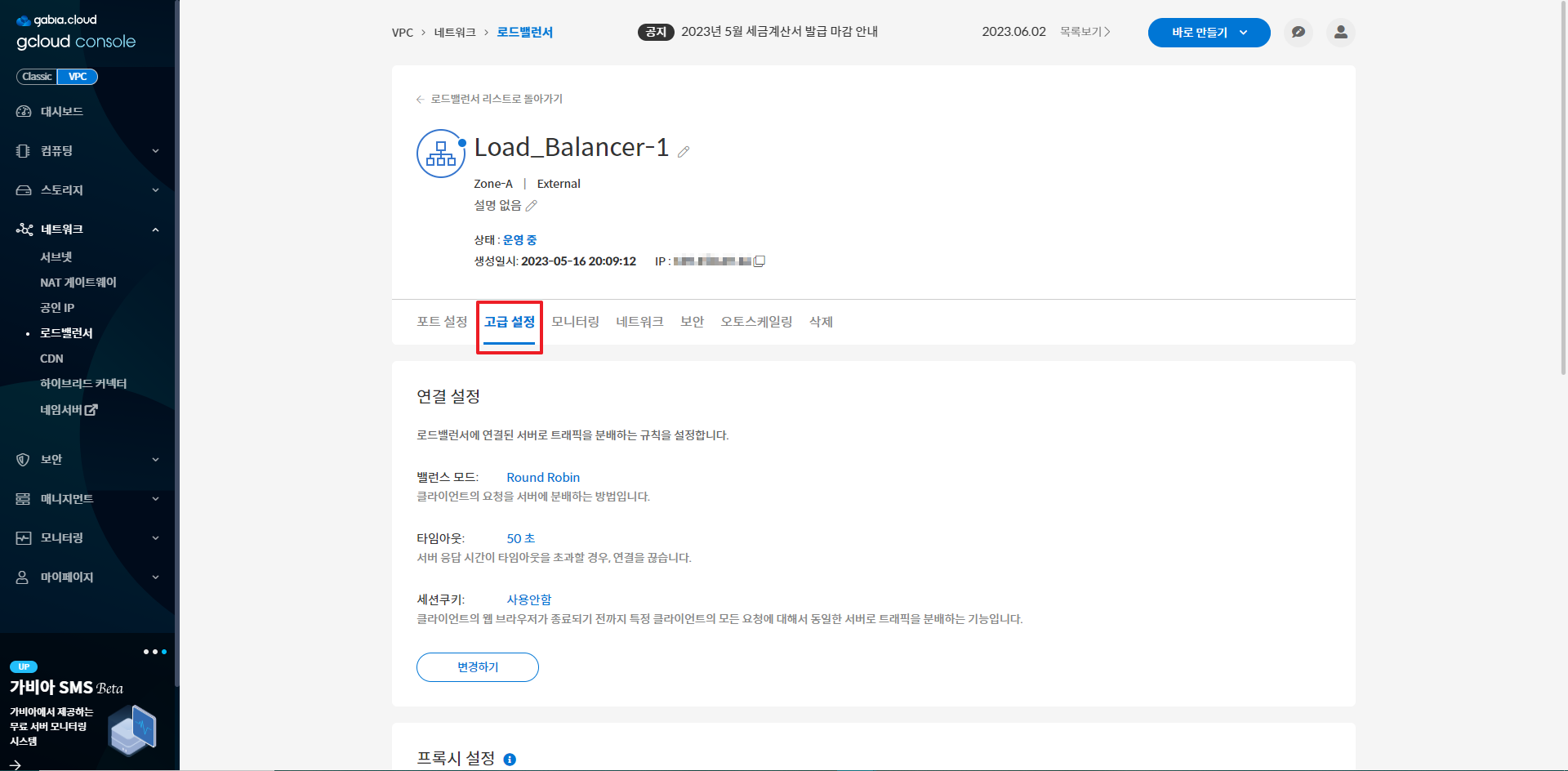Click the 매니지먼트 server icon

(x=23, y=499)
